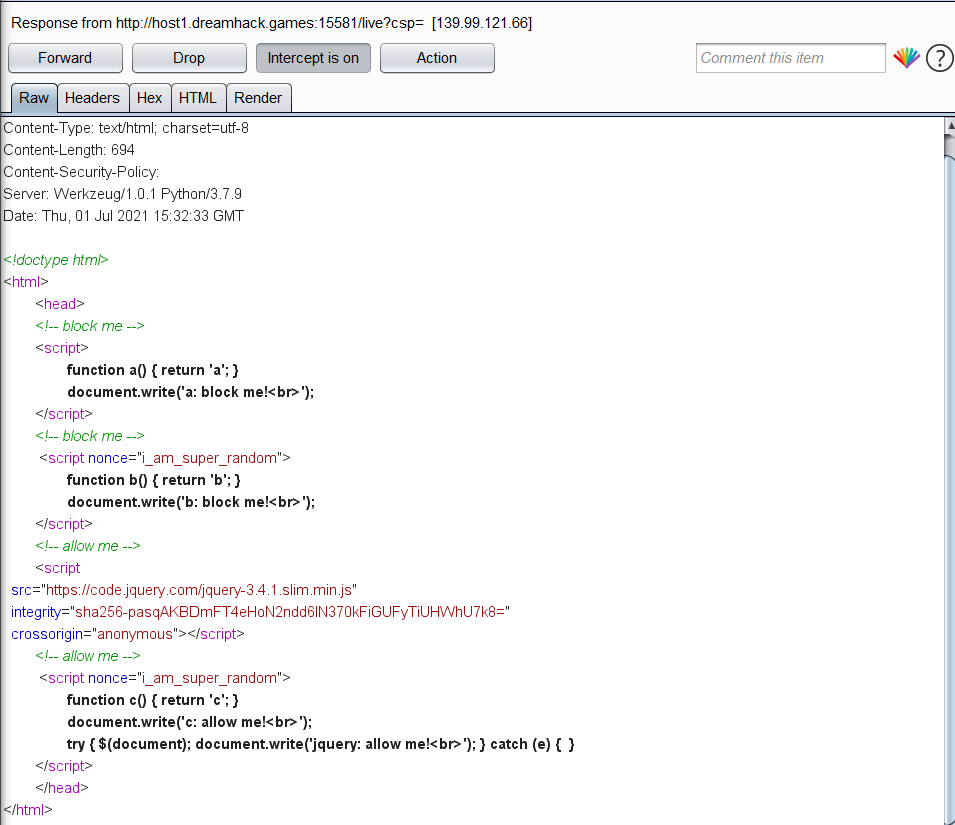Drop the intercepted response
This screenshot has width=955, height=825.
tap(189, 58)
